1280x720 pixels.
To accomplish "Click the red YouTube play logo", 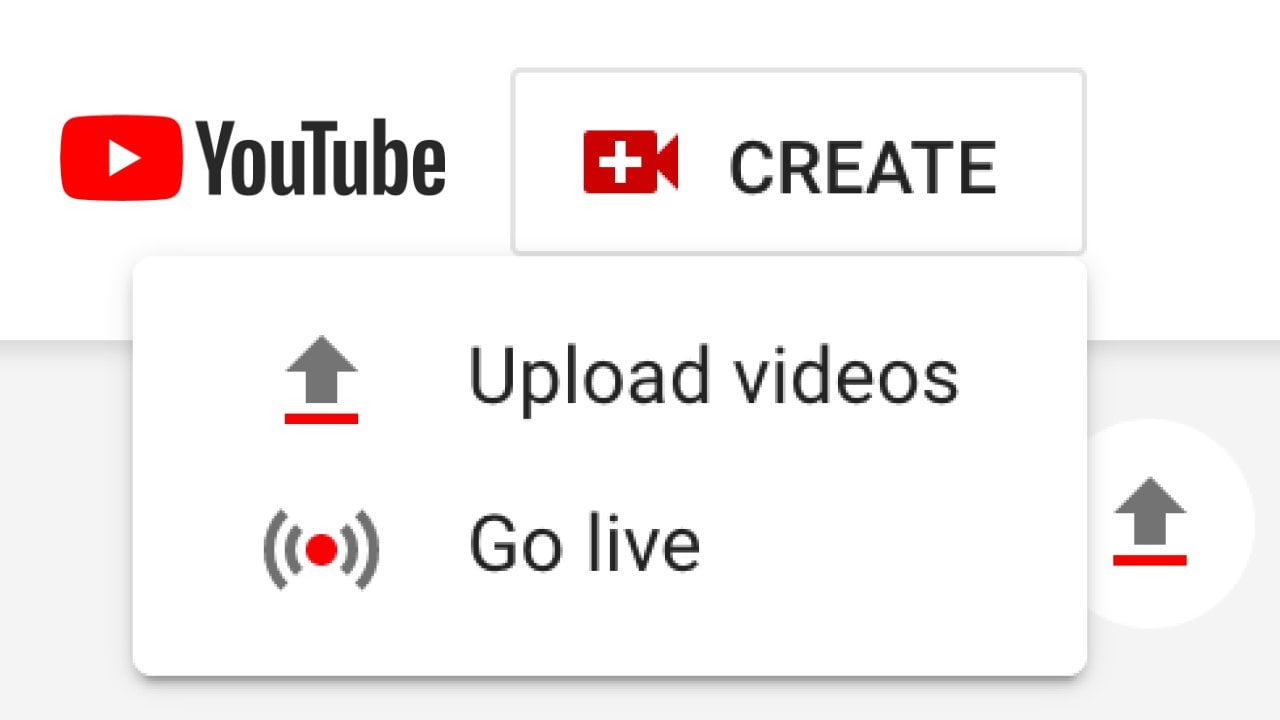I will coord(121,158).
